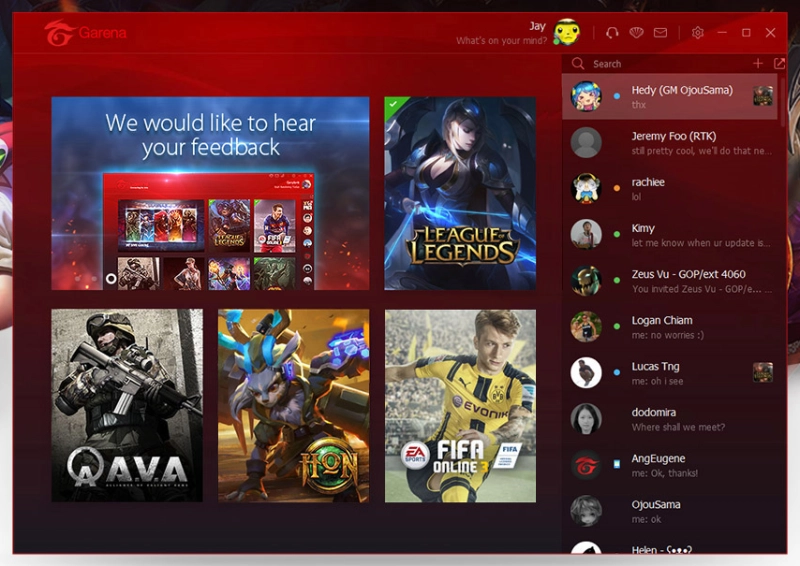The height and width of the screenshot is (566, 800).
Task: Click the mobile status icon by AngEugene
Action: tap(617, 464)
